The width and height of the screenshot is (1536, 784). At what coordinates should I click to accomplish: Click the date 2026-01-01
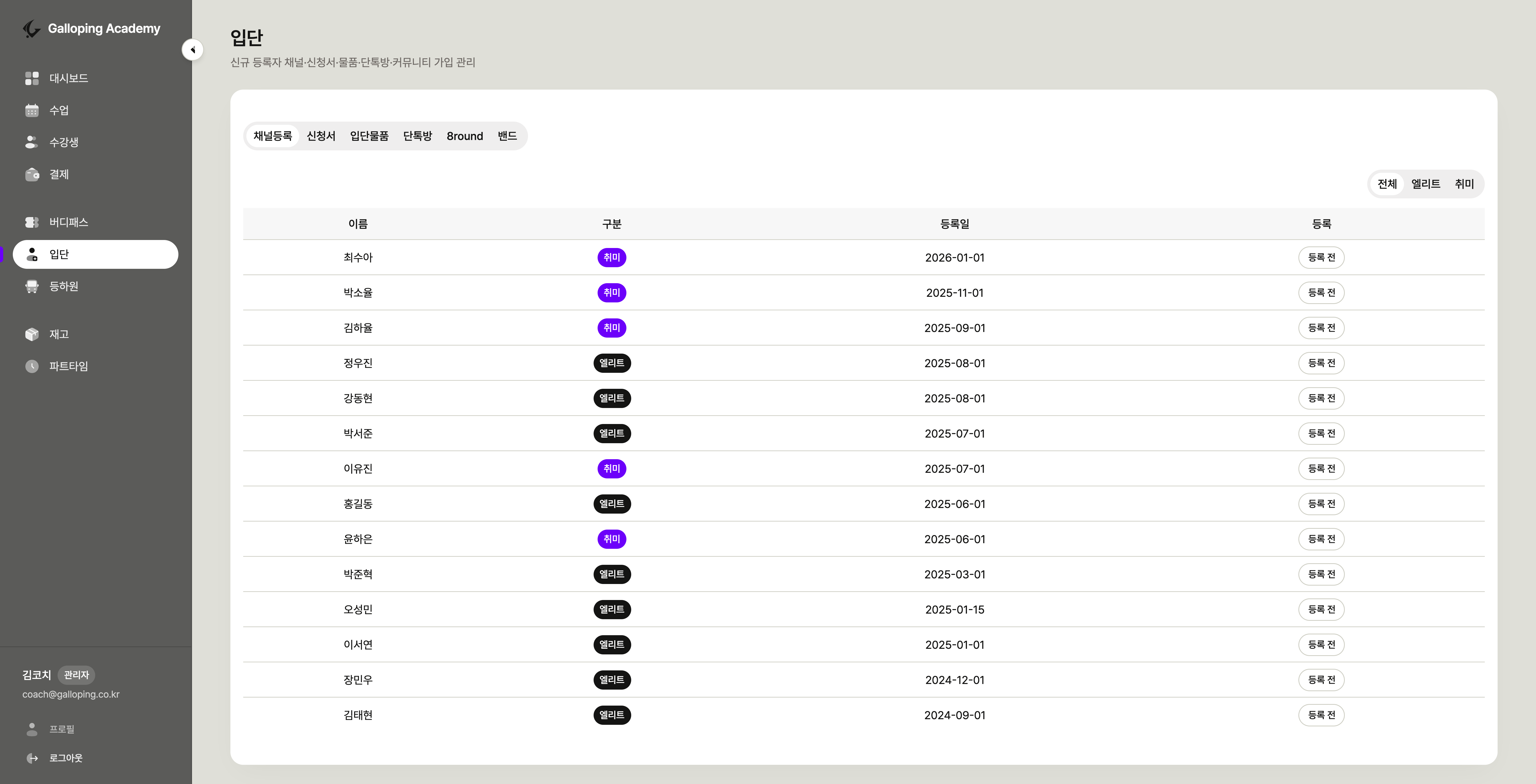click(955, 258)
